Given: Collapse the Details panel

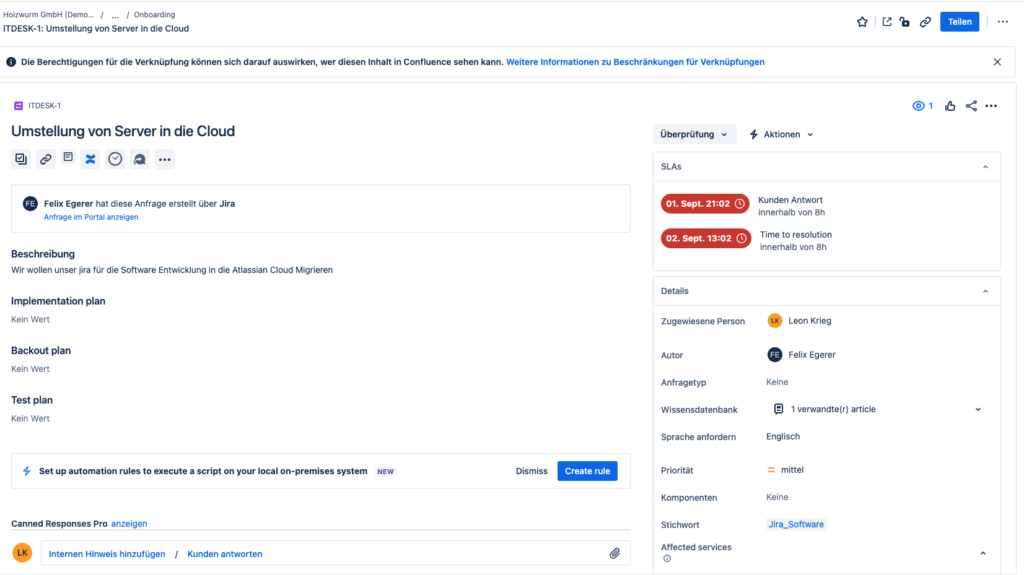Looking at the screenshot, I should (985, 291).
